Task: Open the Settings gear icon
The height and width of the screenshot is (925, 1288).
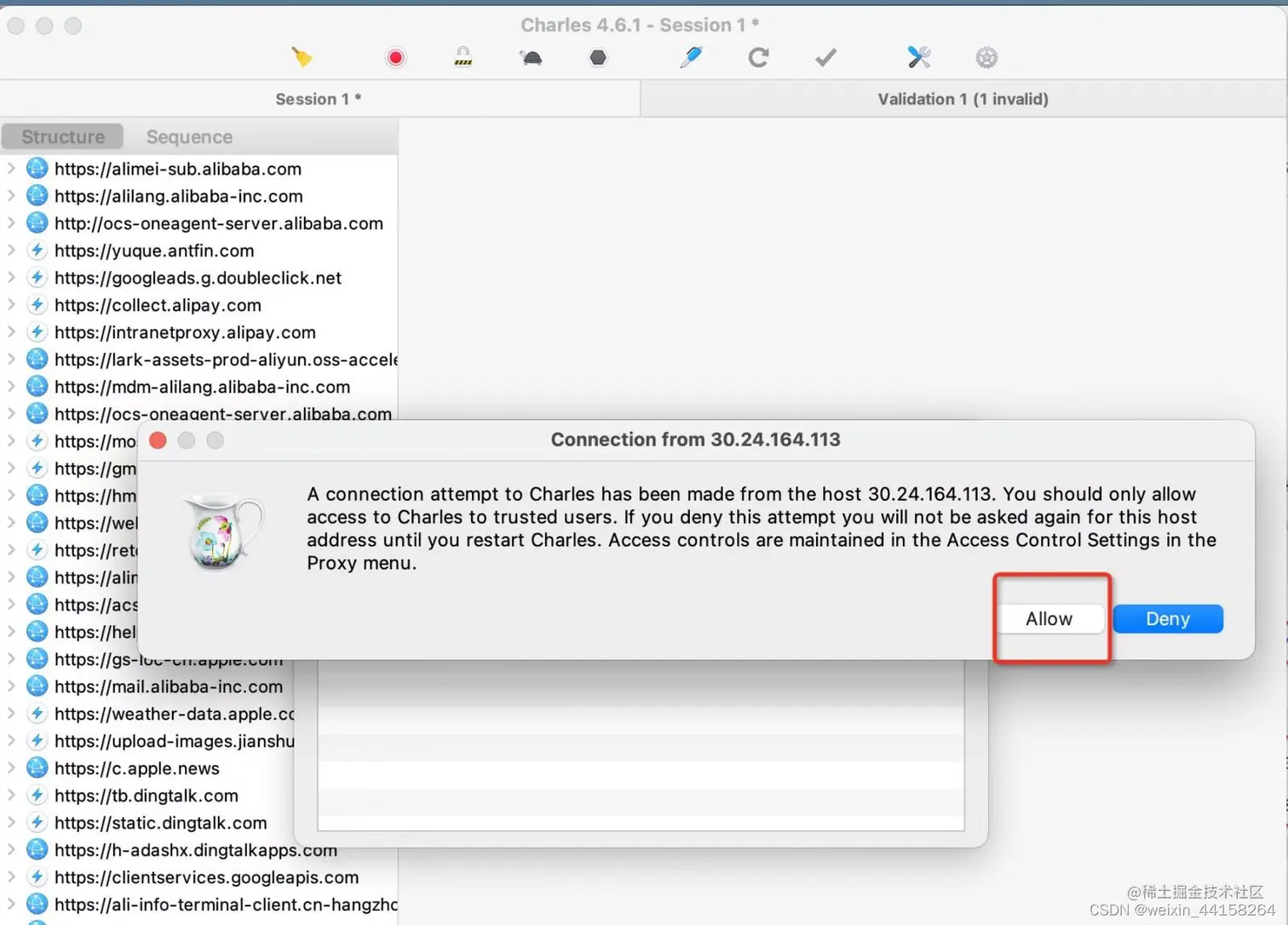Action: click(986, 57)
